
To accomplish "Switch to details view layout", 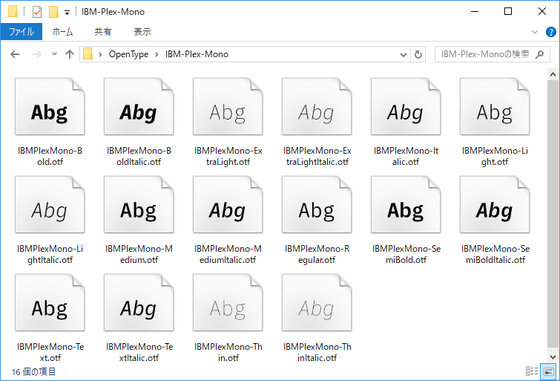I will tap(532, 371).
